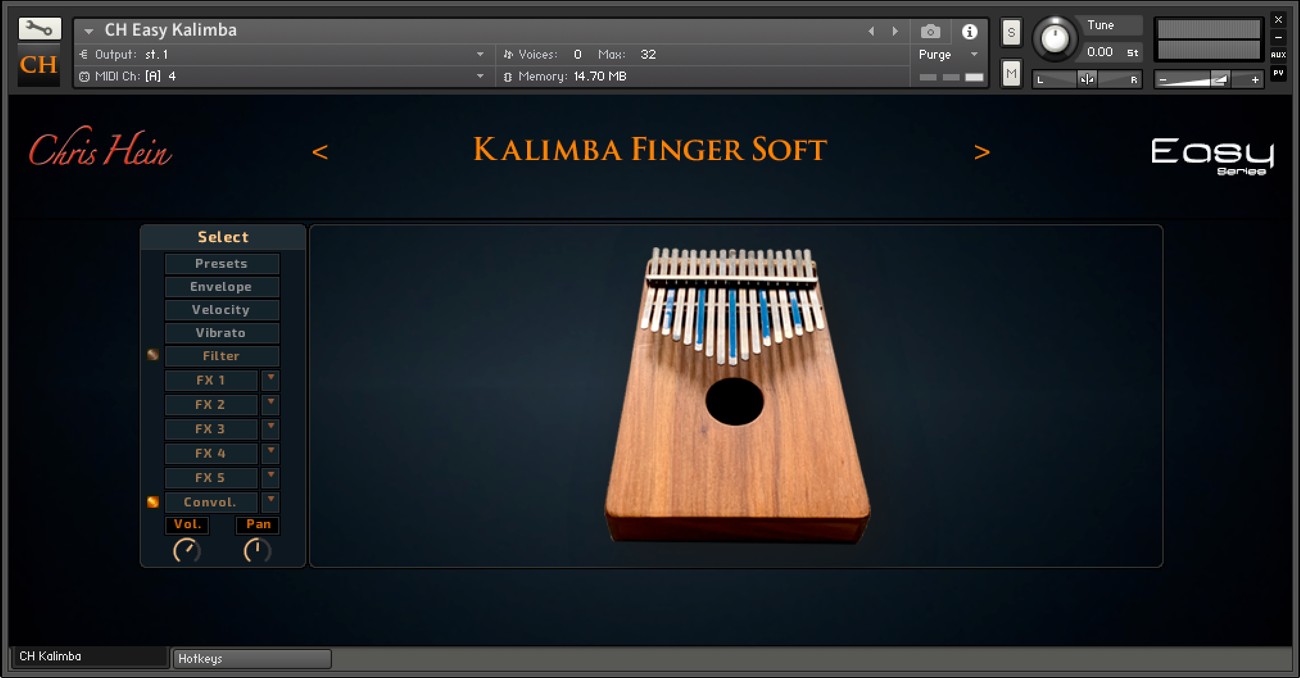This screenshot has height=678, width=1300.
Task: Toggle the AUX sends view
Action: point(1278,55)
